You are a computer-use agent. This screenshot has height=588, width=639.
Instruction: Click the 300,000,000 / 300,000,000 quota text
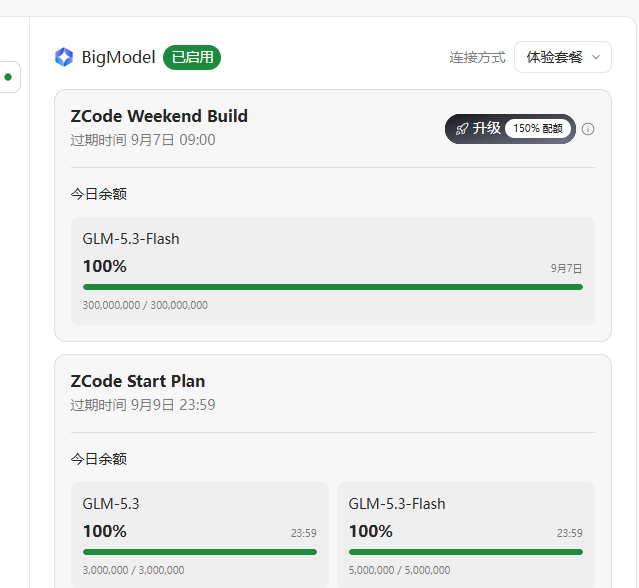tap(145, 305)
